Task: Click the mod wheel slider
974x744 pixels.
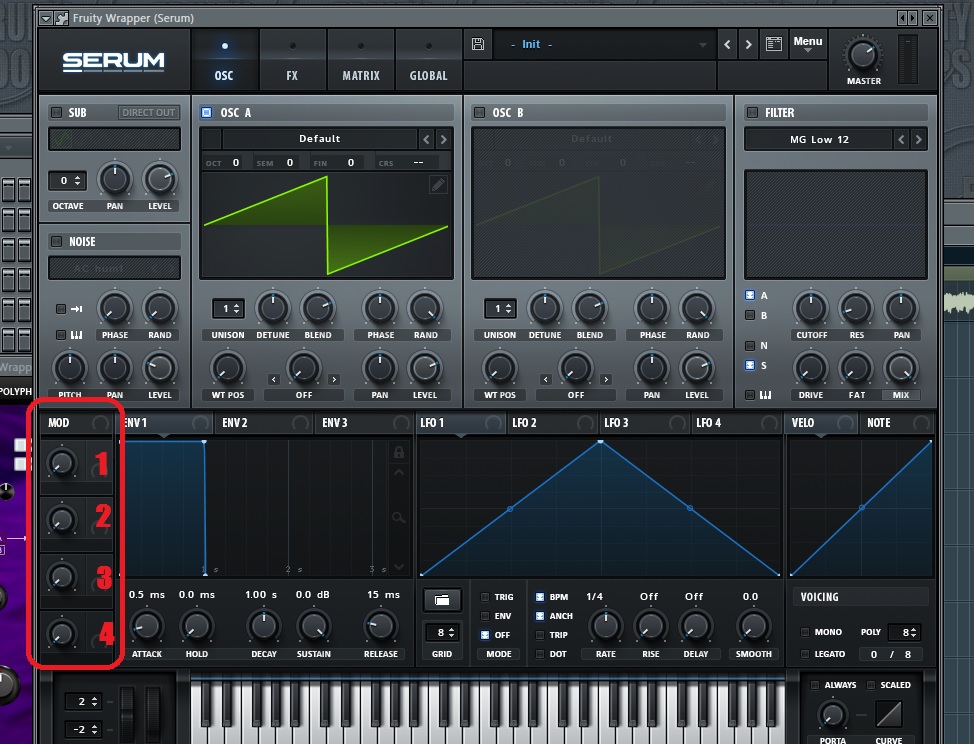Action: [x=153, y=713]
